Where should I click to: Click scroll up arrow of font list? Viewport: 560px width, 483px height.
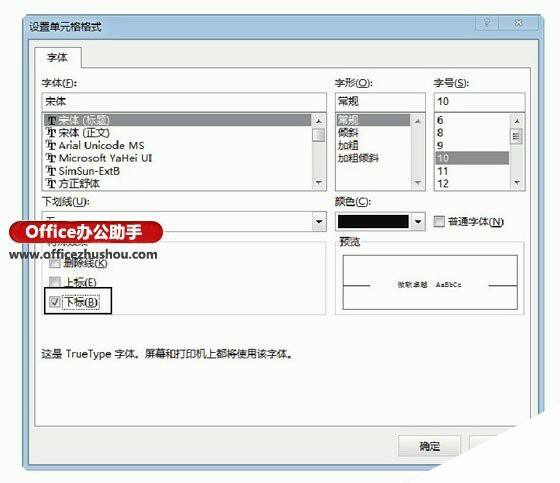tap(319, 121)
